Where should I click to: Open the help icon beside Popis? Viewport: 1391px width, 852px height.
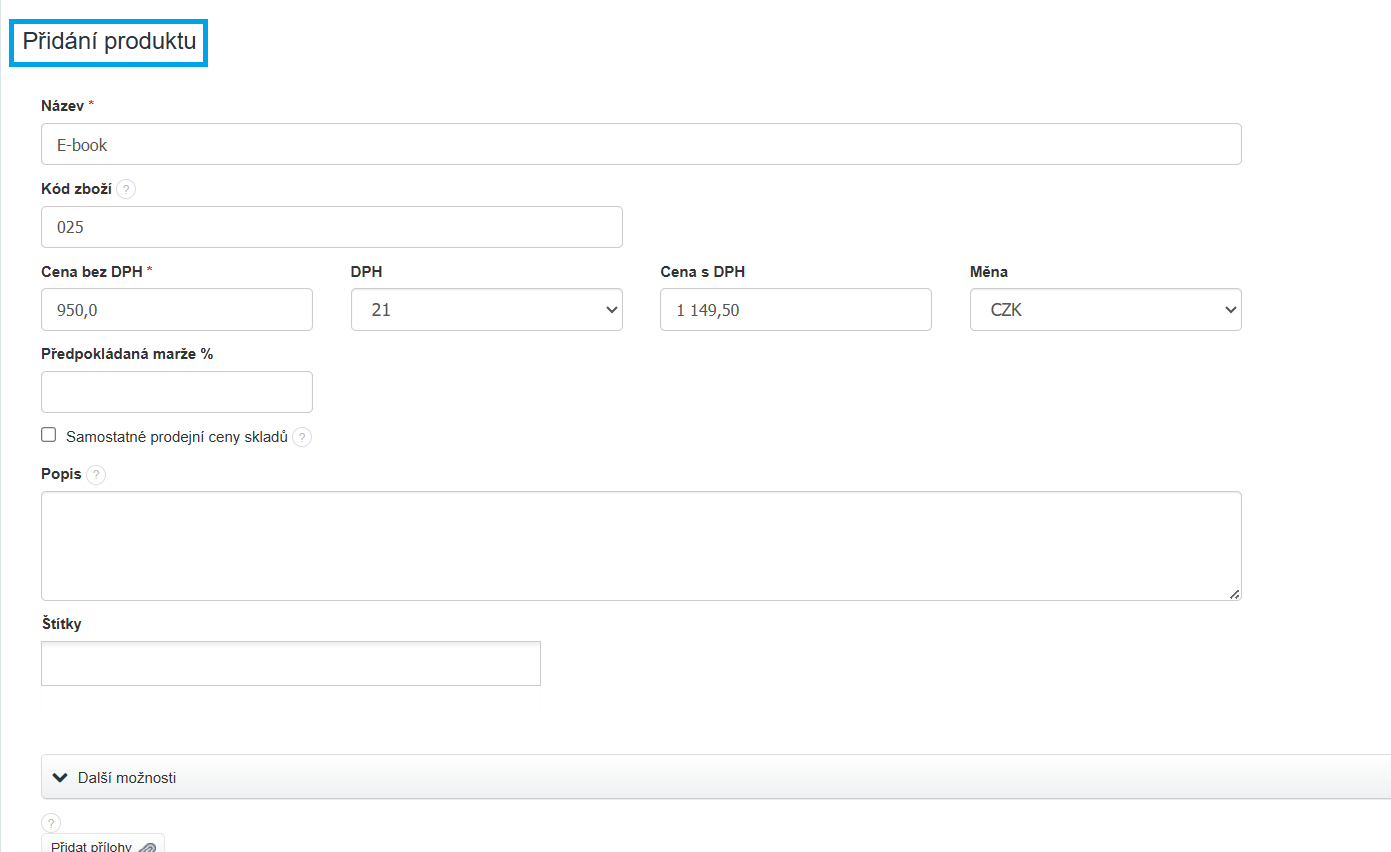pyautogui.click(x=96, y=475)
